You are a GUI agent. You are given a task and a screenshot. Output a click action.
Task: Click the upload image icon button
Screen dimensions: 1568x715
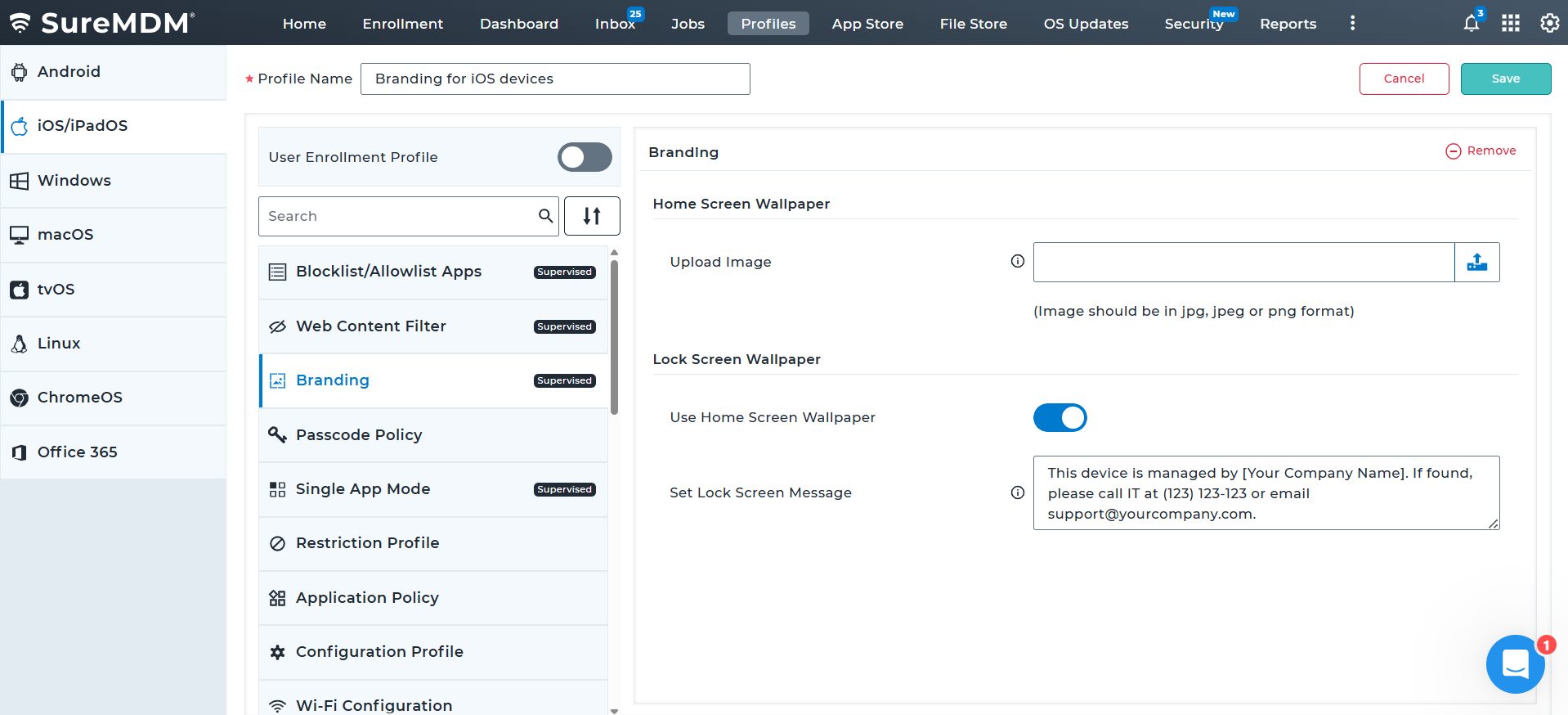point(1477,262)
